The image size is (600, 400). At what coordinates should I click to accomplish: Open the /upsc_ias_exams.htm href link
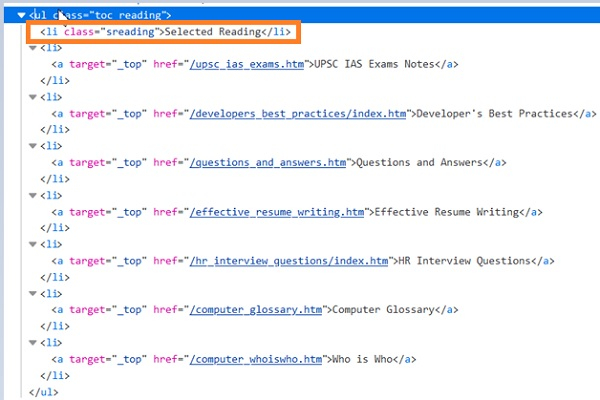(247, 64)
